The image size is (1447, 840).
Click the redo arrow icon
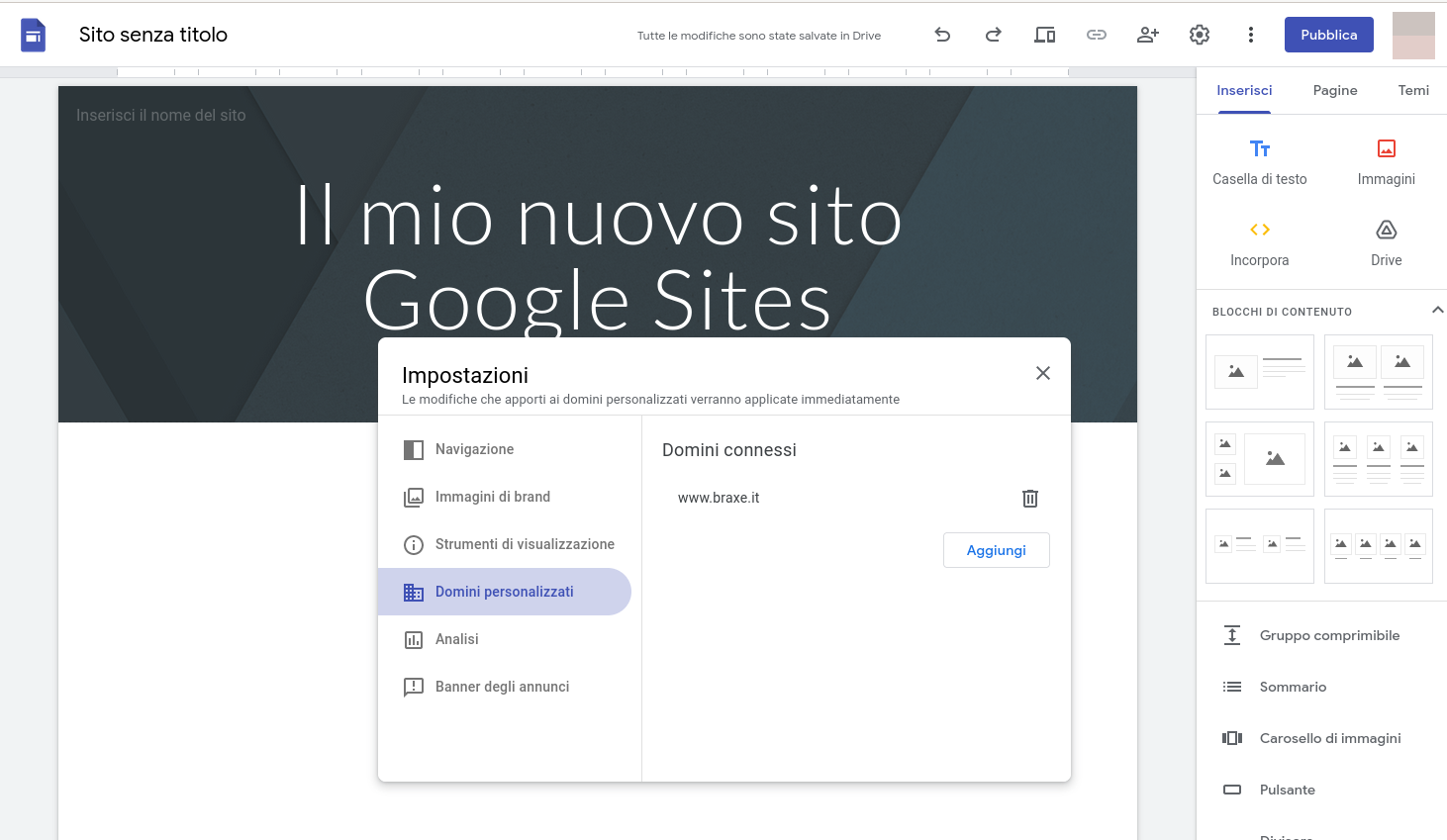tap(994, 35)
